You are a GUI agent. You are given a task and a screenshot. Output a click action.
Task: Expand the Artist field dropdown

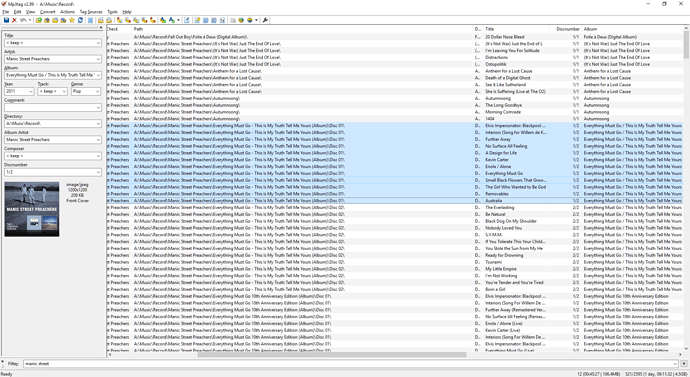pos(98,59)
